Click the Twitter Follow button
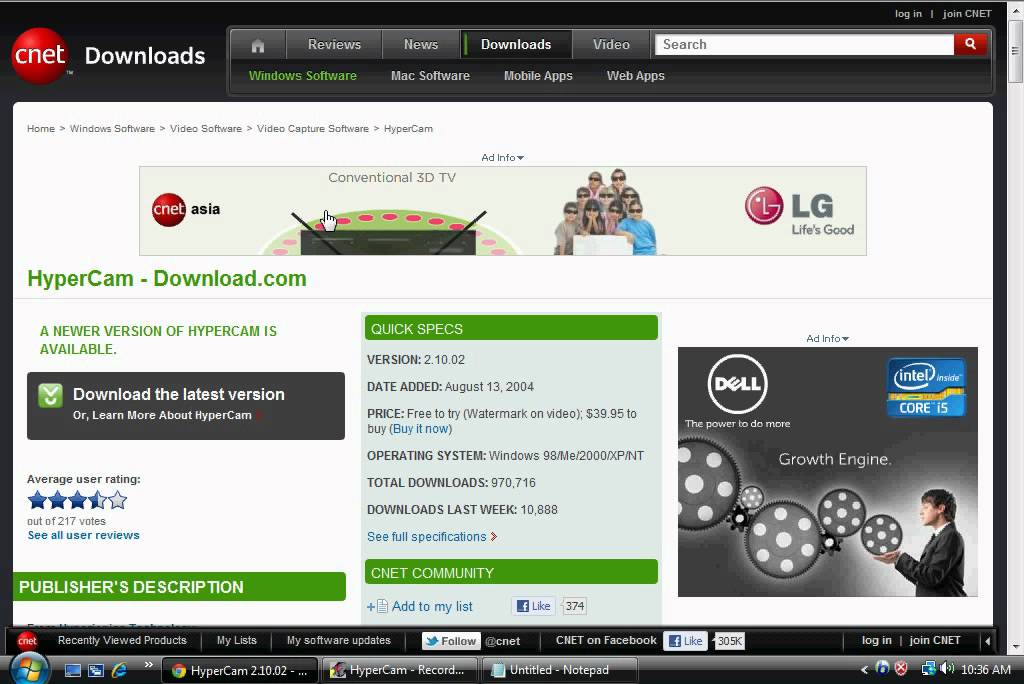 (x=451, y=641)
